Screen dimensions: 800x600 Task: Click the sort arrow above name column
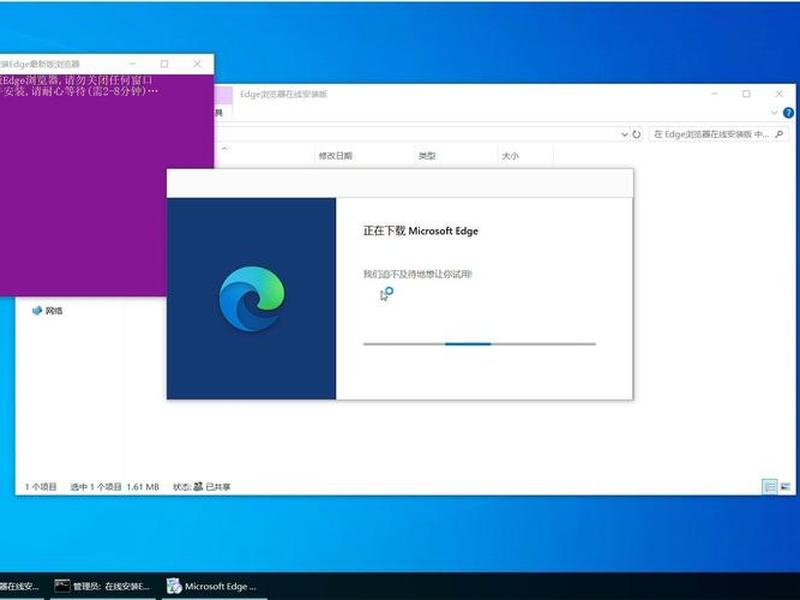coord(224,148)
